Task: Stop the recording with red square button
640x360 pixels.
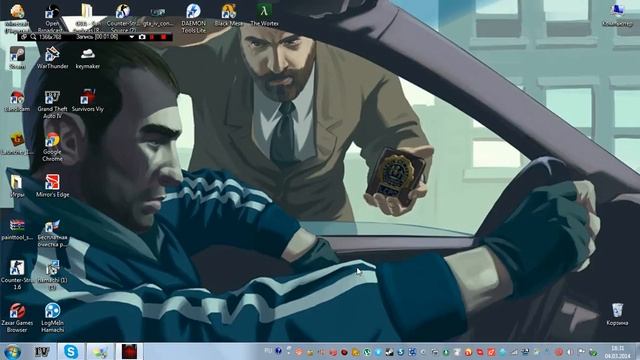Action: (x=164, y=37)
